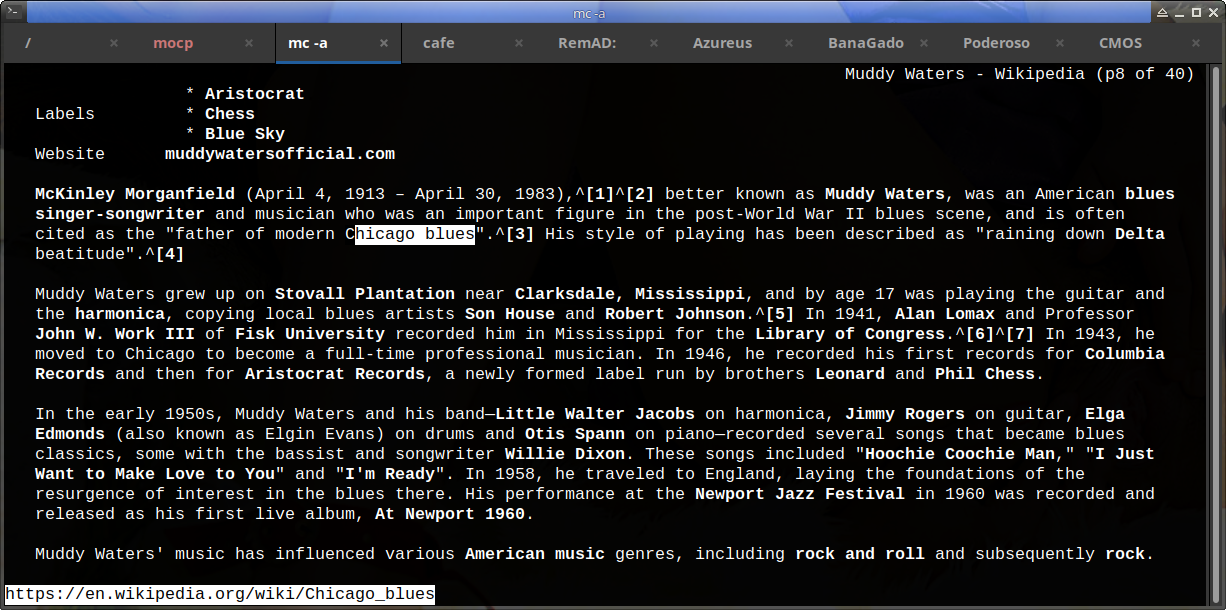
Task: Close the Poderoso tab
Action: coord(1058,43)
